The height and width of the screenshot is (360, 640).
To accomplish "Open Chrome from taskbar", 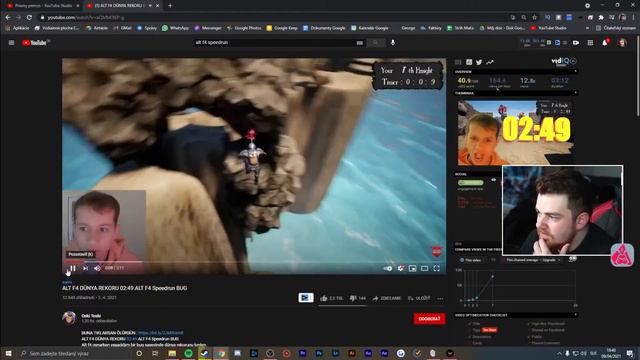I will point(221,353).
